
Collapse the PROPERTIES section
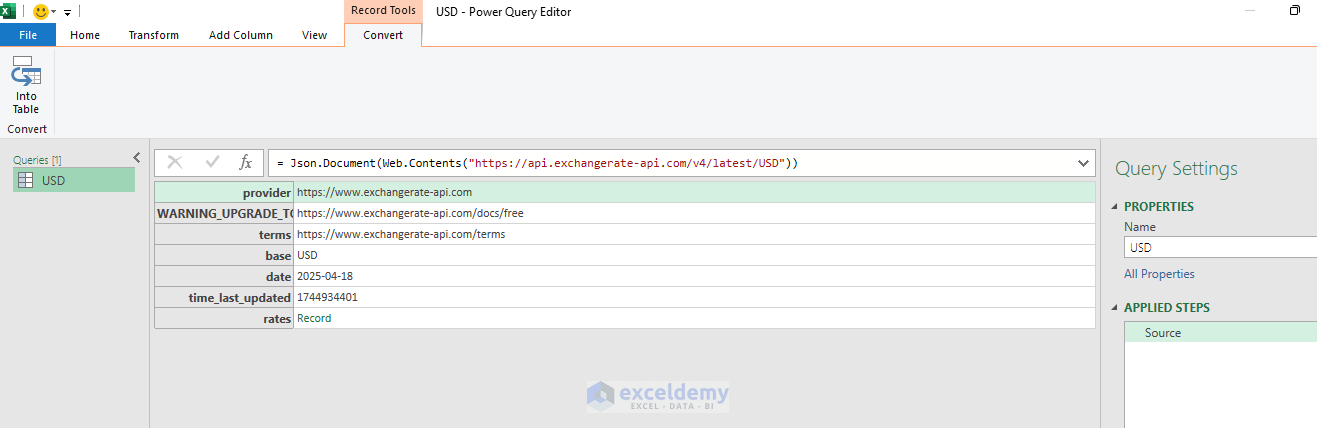point(1116,207)
